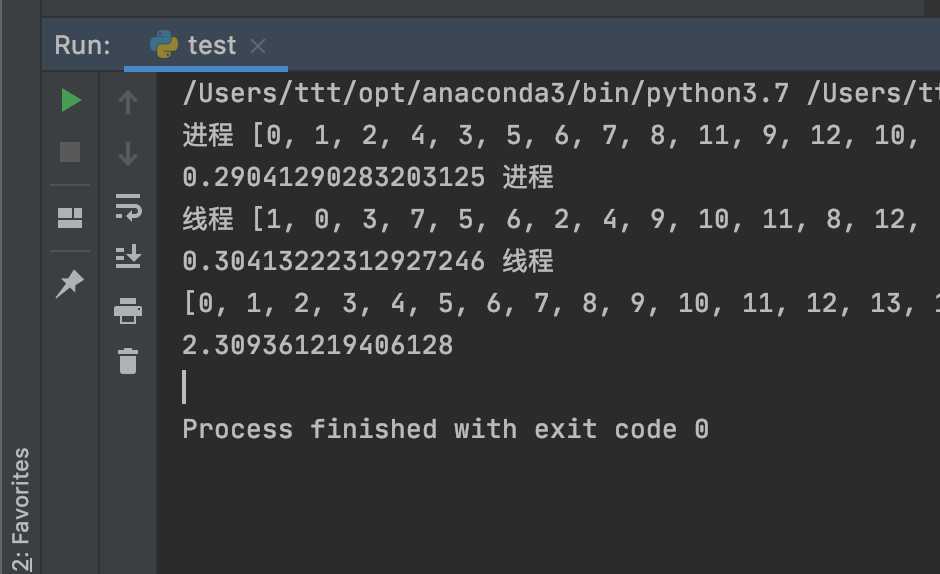The height and width of the screenshot is (574, 940).
Task: Click the python3.7 interpreter path line
Action: point(561,93)
